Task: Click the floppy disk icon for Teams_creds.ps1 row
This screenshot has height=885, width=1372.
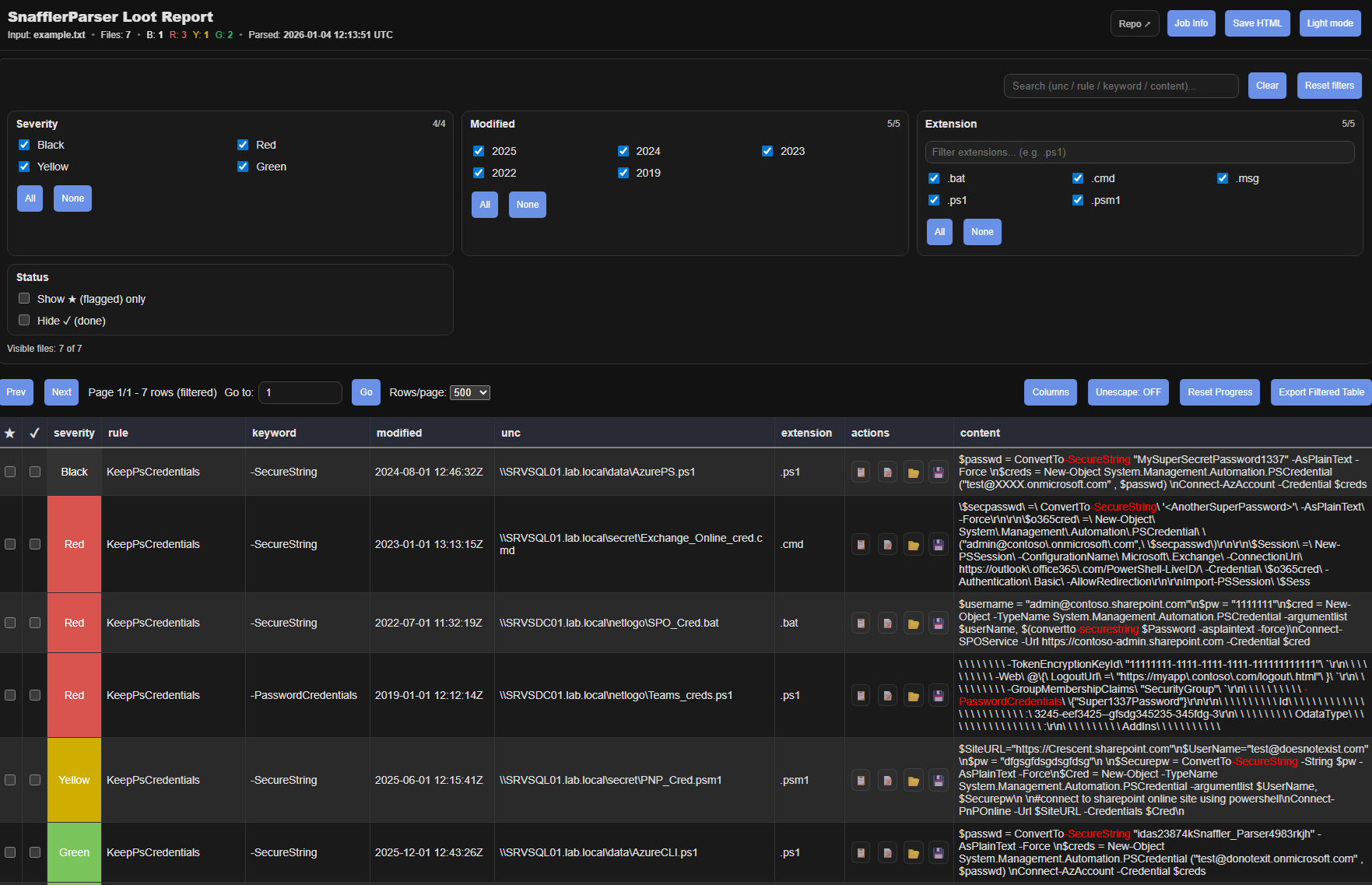Action: [939, 696]
